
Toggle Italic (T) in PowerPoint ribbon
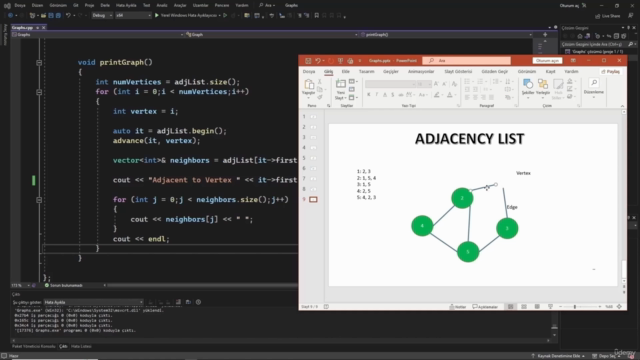pyautogui.click(x=376, y=95)
